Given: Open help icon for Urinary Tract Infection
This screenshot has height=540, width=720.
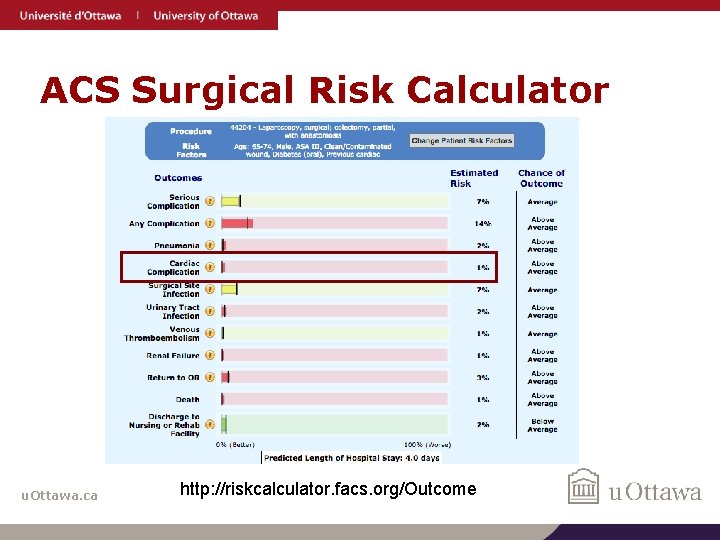Looking at the screenshot, I should (210, 311).
